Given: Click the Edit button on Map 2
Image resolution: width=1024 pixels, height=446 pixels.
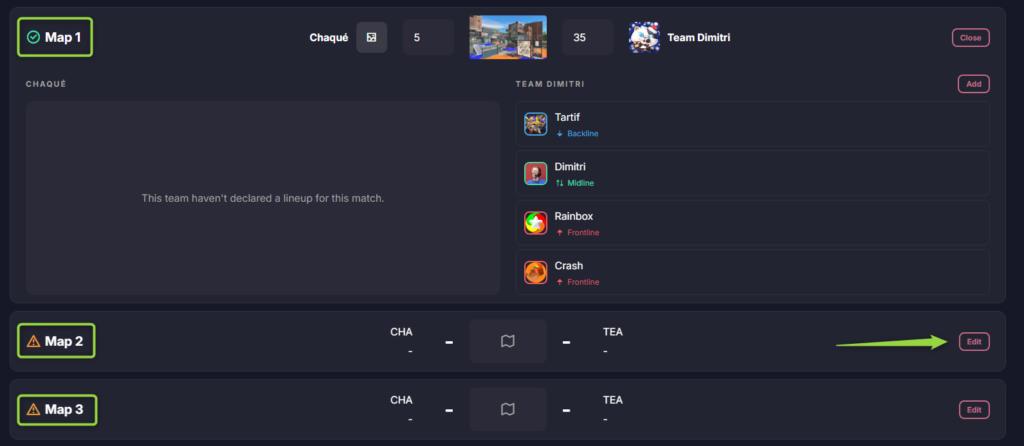Looking at the screenshot, I should click(x=973, y=341).
